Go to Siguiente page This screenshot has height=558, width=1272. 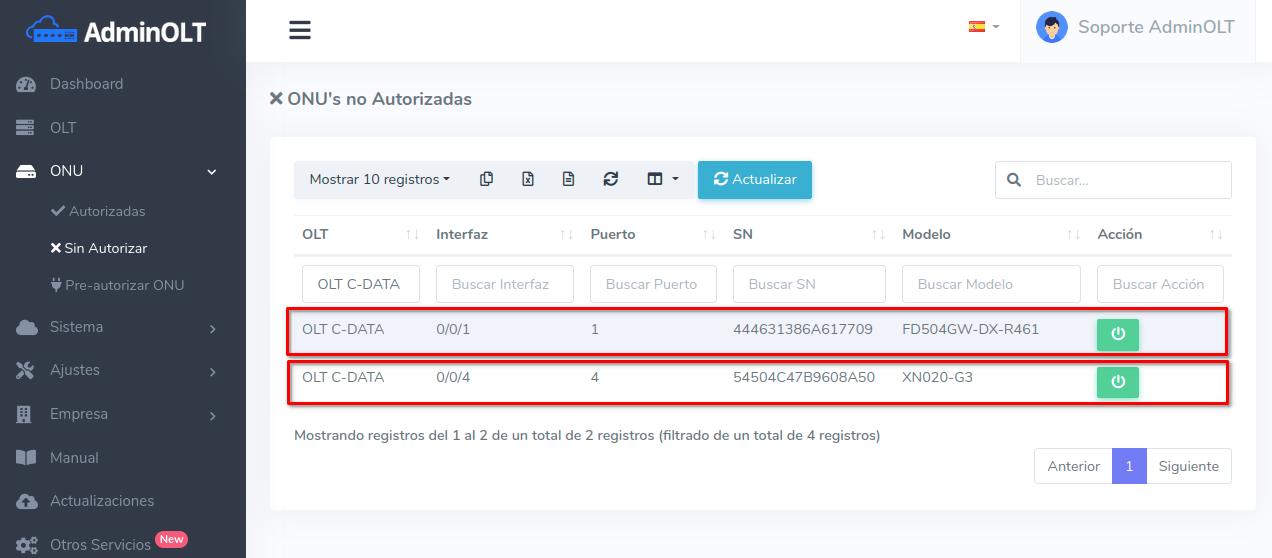coord(1188,466)
